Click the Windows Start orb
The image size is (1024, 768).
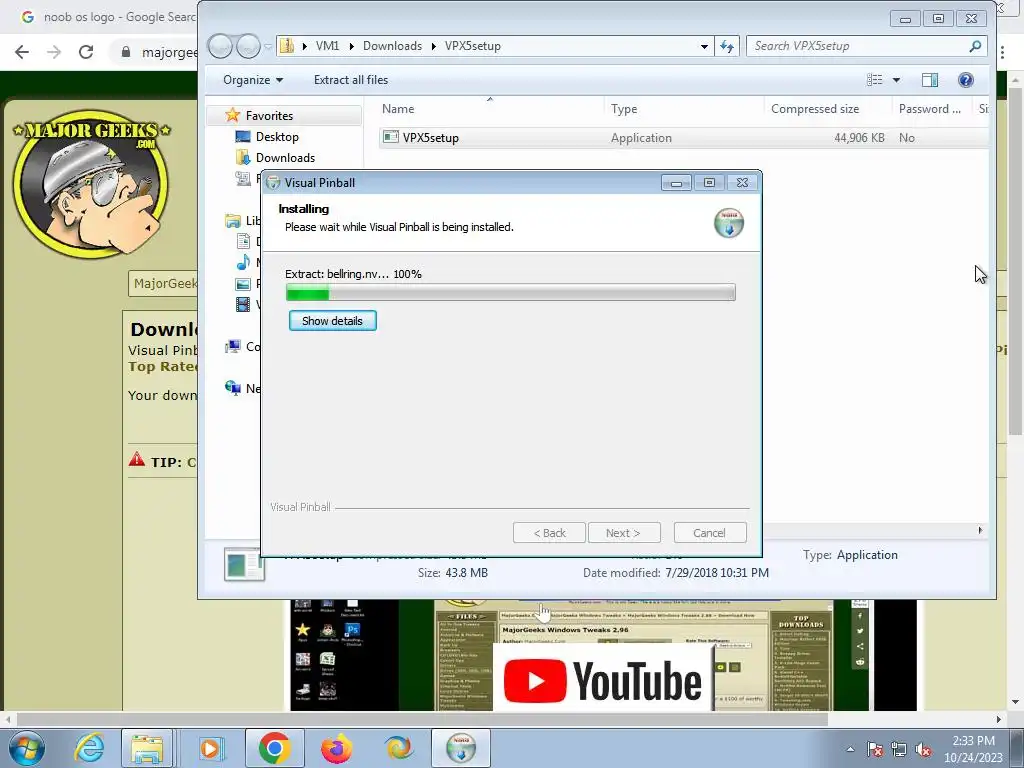pos(26,748)
